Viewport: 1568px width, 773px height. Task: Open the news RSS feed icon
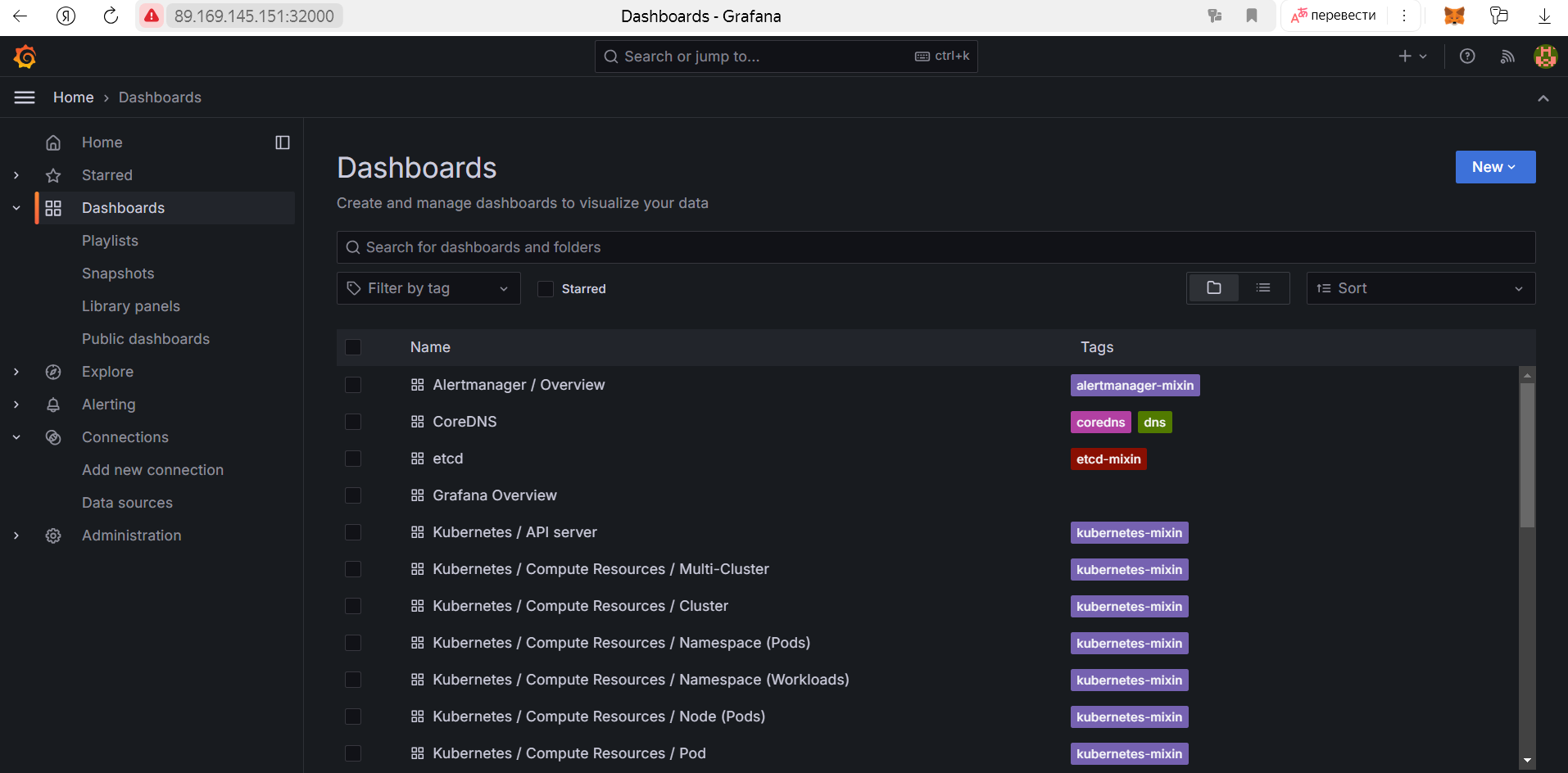(x=1507, y=57)
